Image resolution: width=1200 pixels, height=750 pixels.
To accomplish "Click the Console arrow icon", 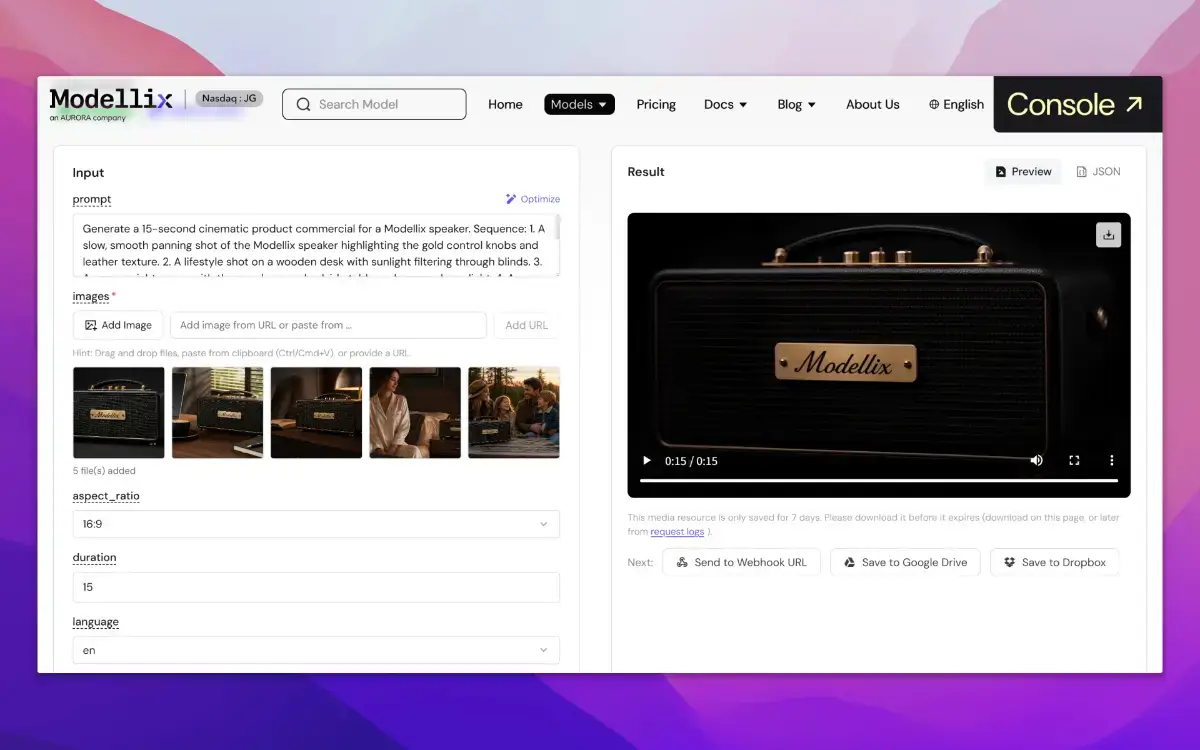I will 1133,103.
